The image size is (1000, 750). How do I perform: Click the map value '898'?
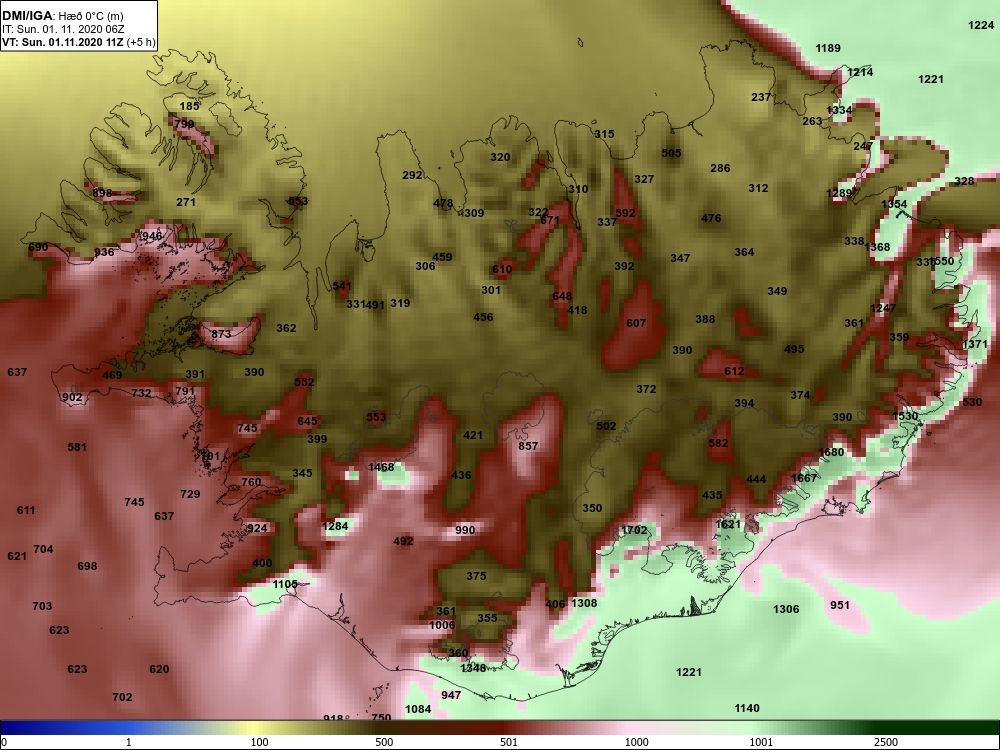tap(102, 193)
